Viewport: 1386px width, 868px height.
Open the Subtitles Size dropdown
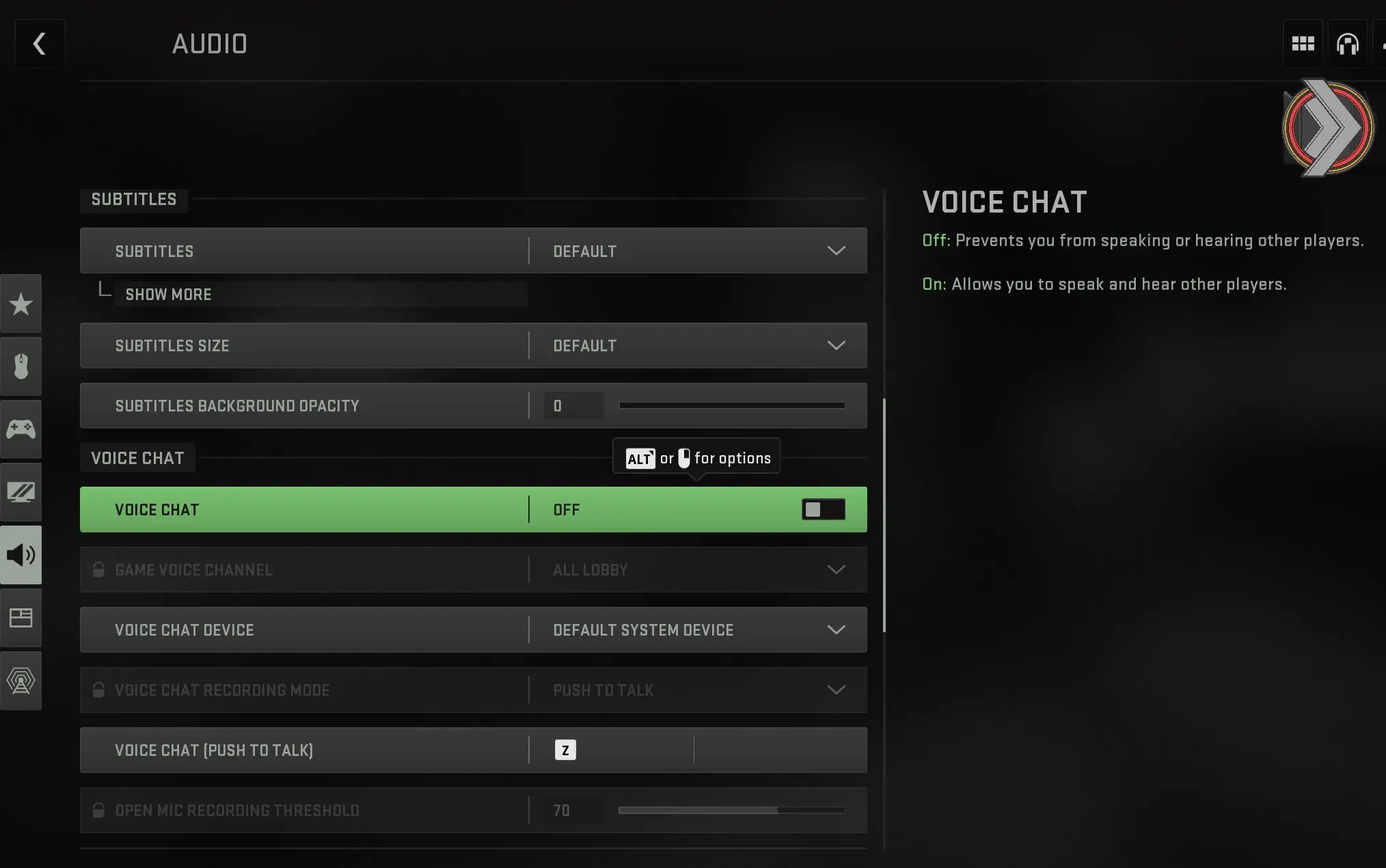click(x=697, y=345)
